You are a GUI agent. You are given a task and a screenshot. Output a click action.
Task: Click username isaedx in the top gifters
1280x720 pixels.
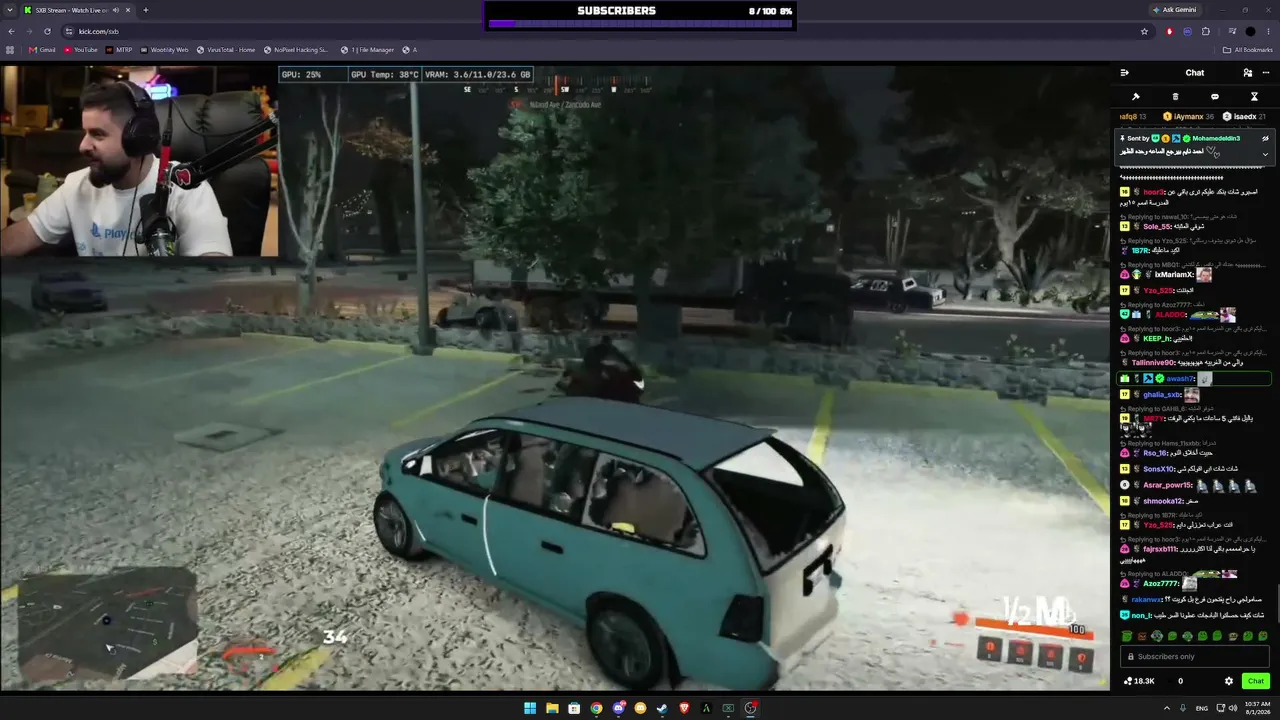point(1243,117)
